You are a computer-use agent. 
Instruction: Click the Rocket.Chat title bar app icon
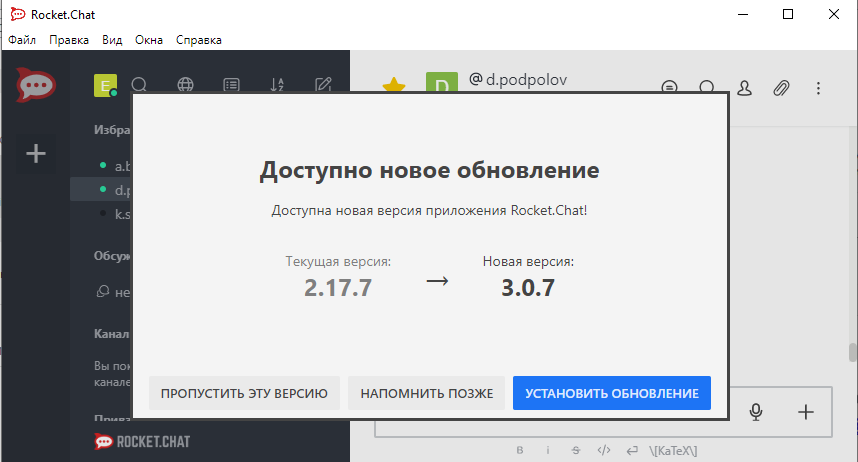[x=18, y=14]
